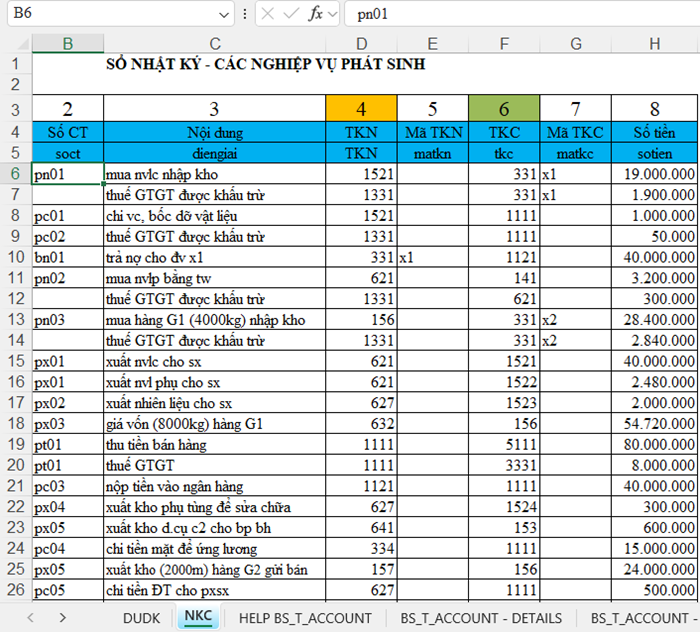
Task: Switch to the DUDK sheet tab
Action: [141, 618]
